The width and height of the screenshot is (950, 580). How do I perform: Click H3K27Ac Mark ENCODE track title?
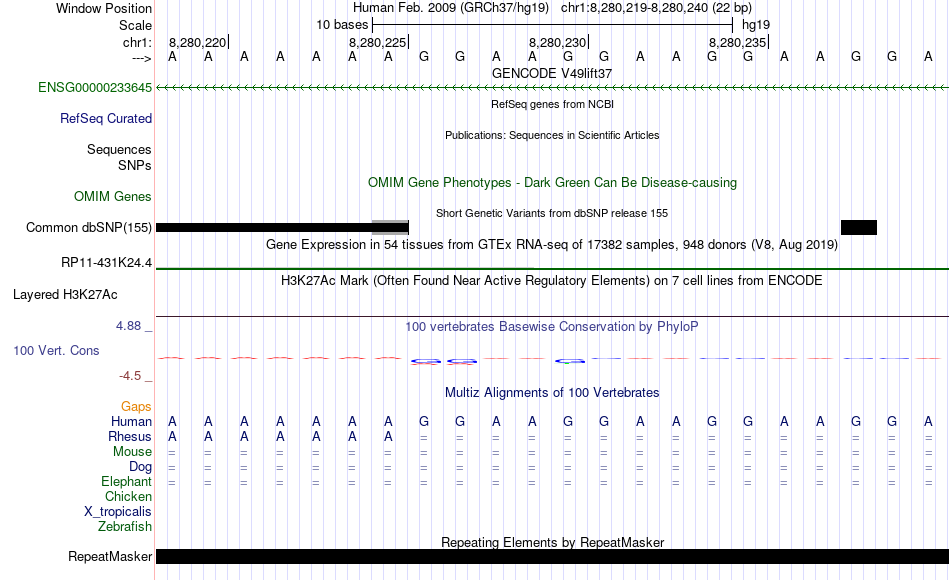[552, 281]
